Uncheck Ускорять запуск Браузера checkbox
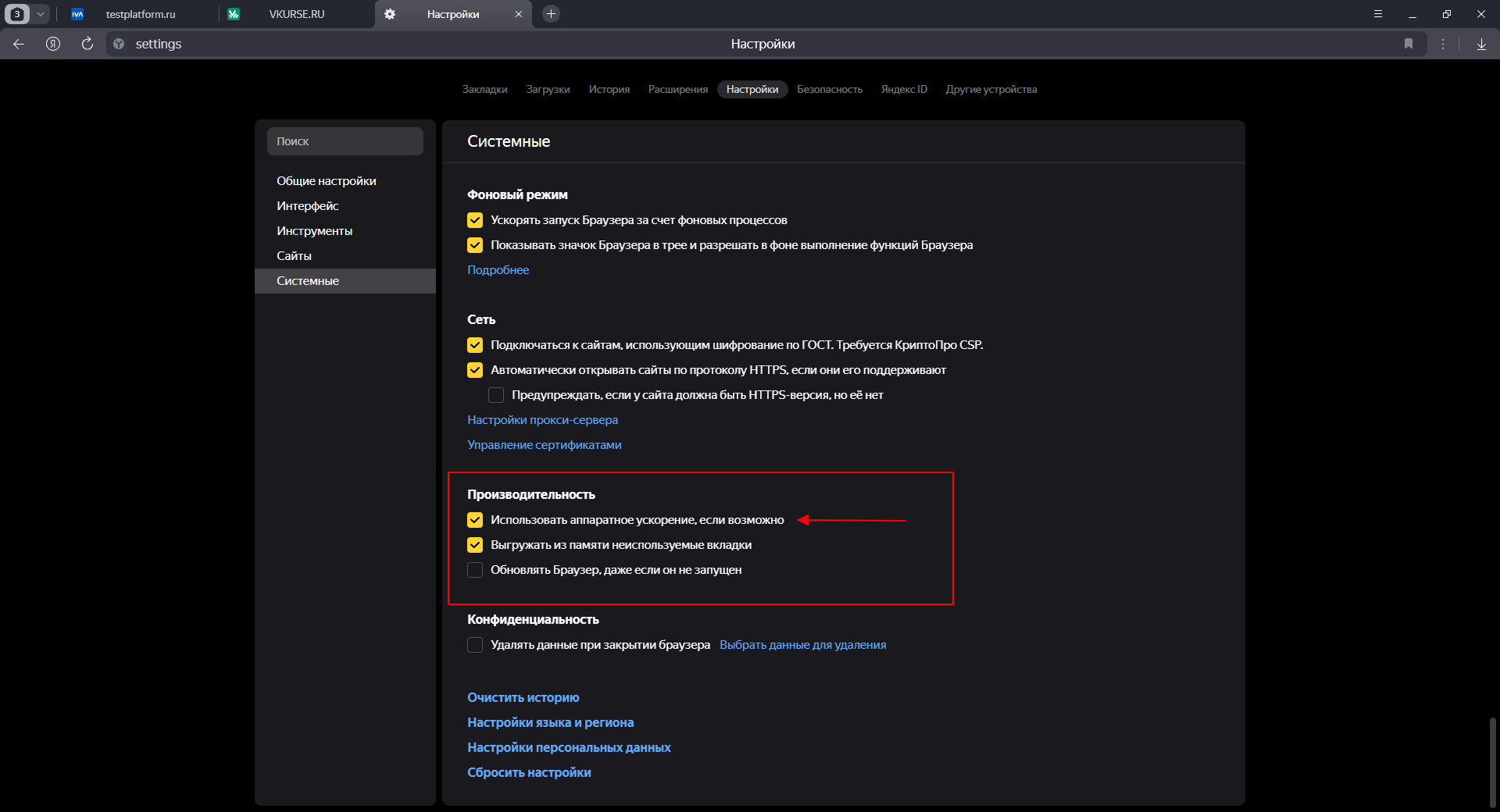This screenshot has width=1500, height=812. pos(475,220)
